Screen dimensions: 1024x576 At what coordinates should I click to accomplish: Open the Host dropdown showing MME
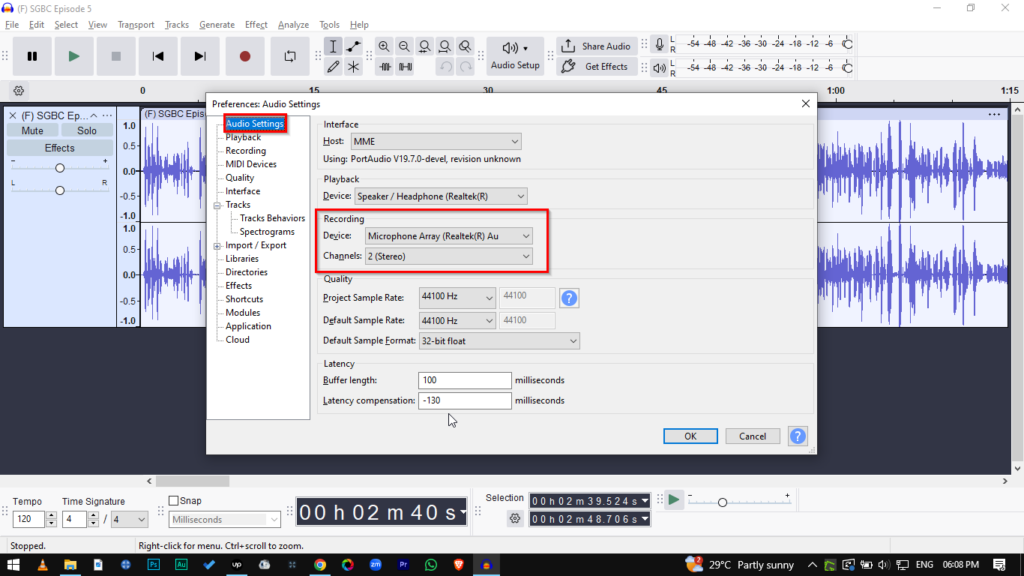(x=437, y=142)
